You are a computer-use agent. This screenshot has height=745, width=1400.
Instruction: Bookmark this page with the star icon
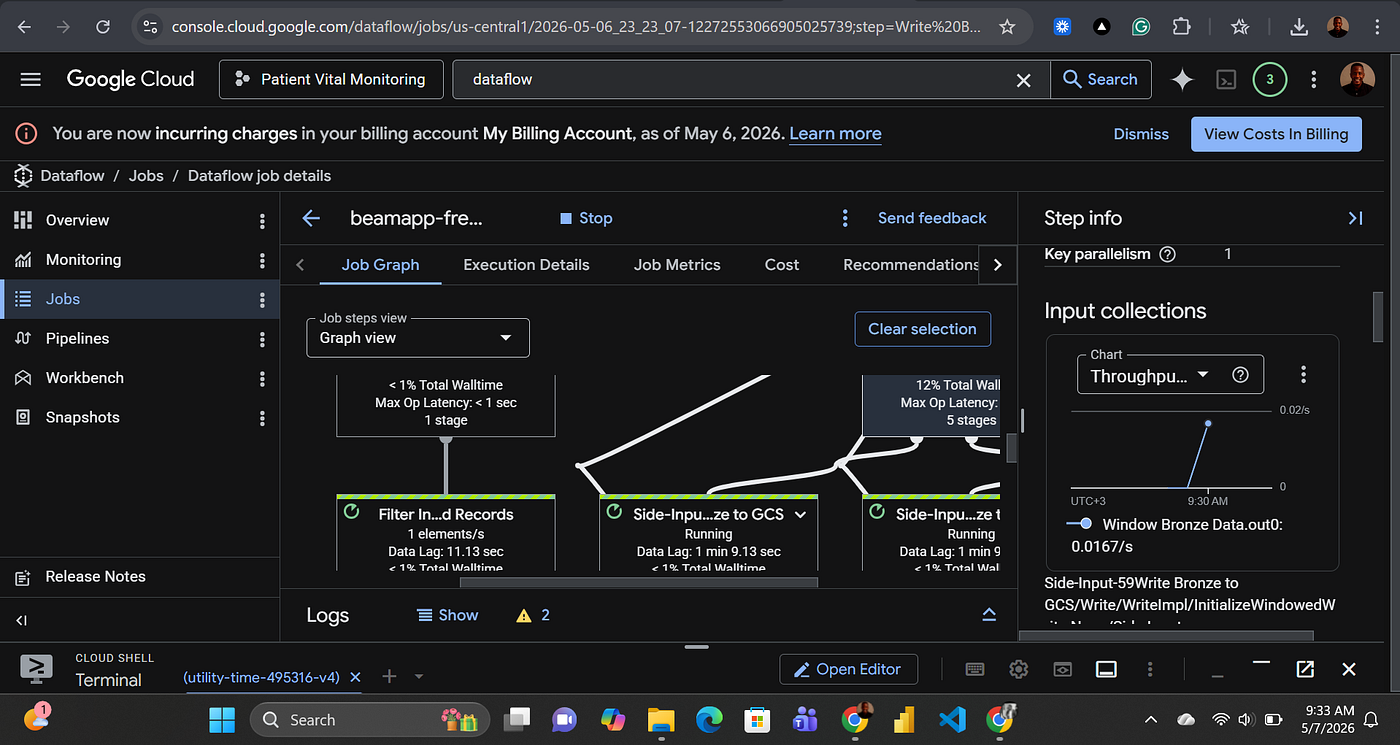[x=1007, y=27]
